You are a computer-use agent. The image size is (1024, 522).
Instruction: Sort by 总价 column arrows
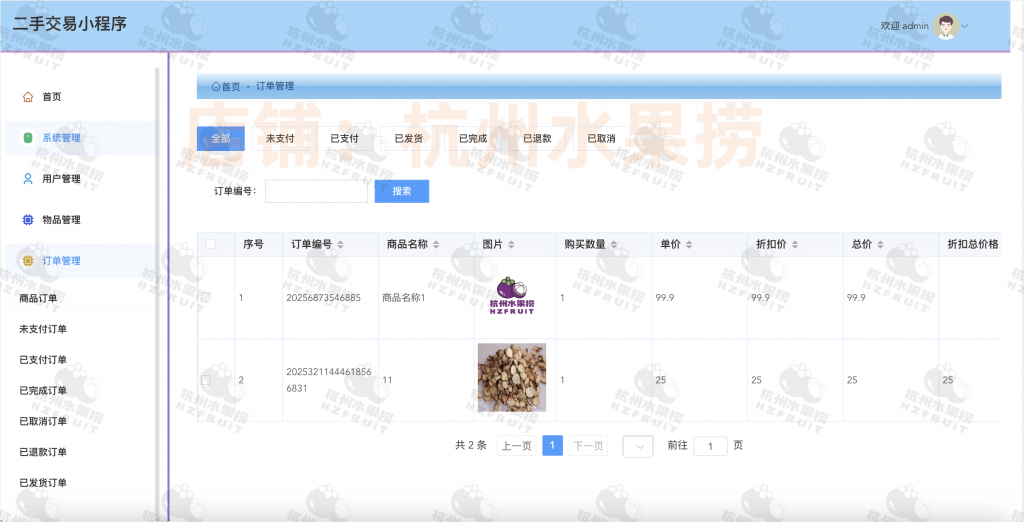[880, 244]
